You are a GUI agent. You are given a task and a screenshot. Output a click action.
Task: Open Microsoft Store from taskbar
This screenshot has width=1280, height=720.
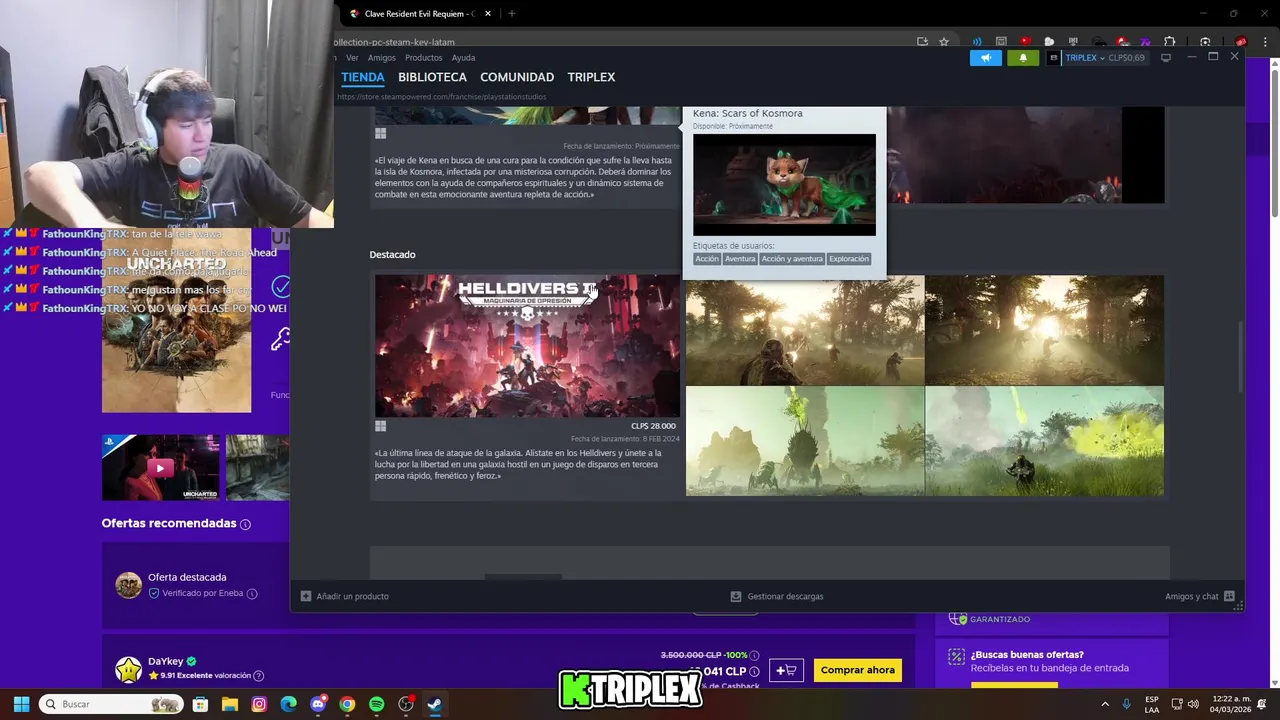(x=200, y=704)
